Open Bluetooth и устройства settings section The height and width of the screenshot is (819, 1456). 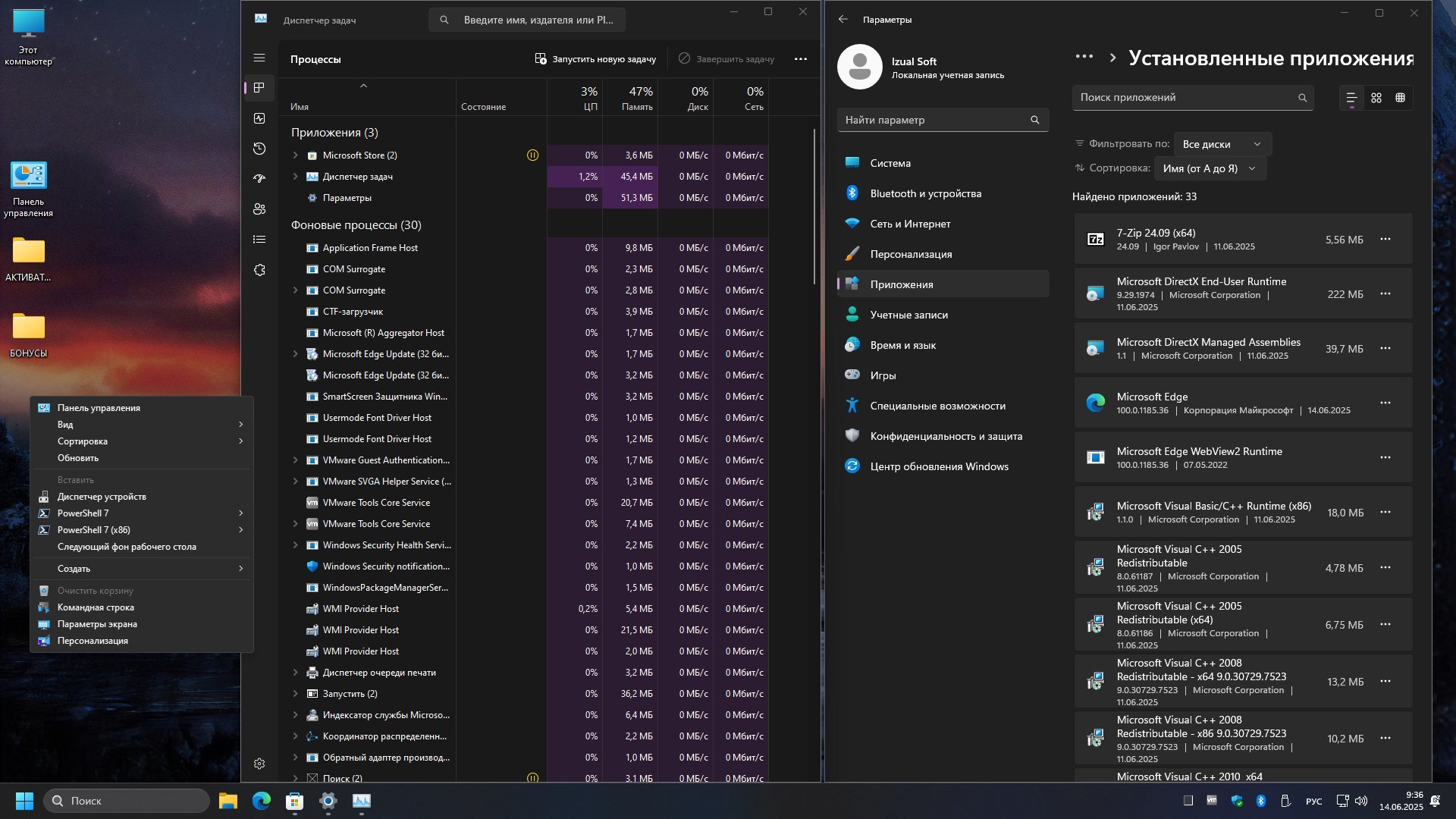click(943, 193)
